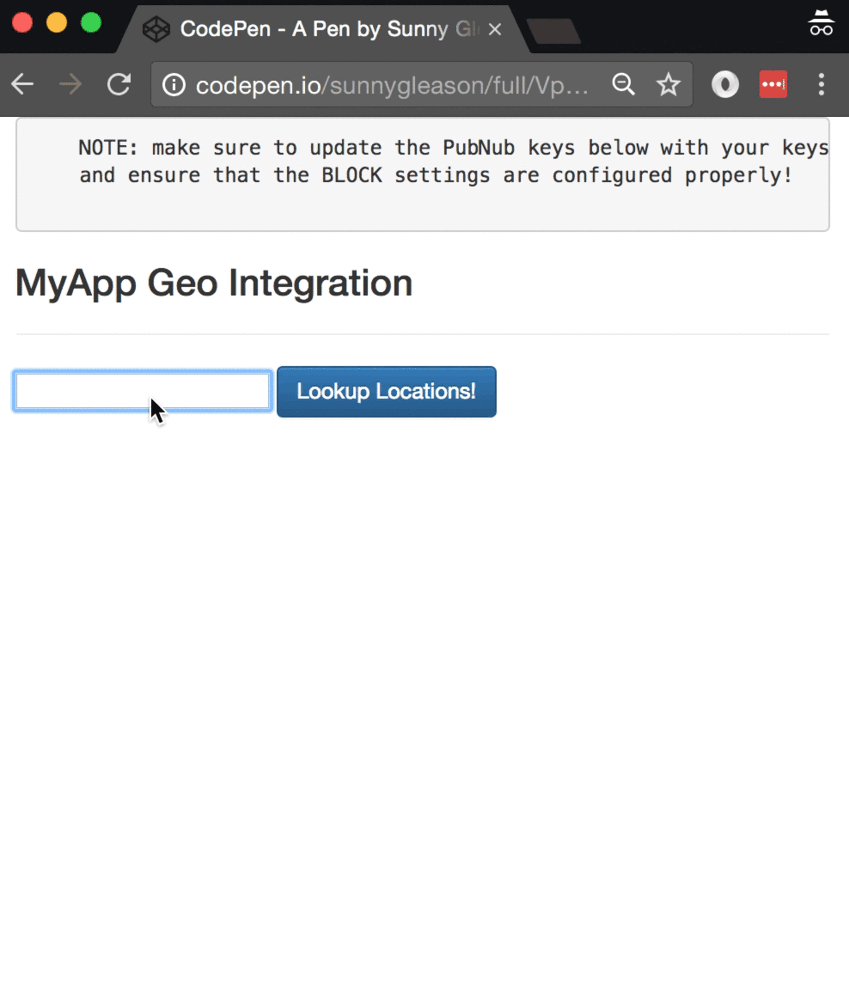This screenshot has height=1000, width=849.
Task: Click the zoom magnifier icon in address bar
Action: coord(623,85)
